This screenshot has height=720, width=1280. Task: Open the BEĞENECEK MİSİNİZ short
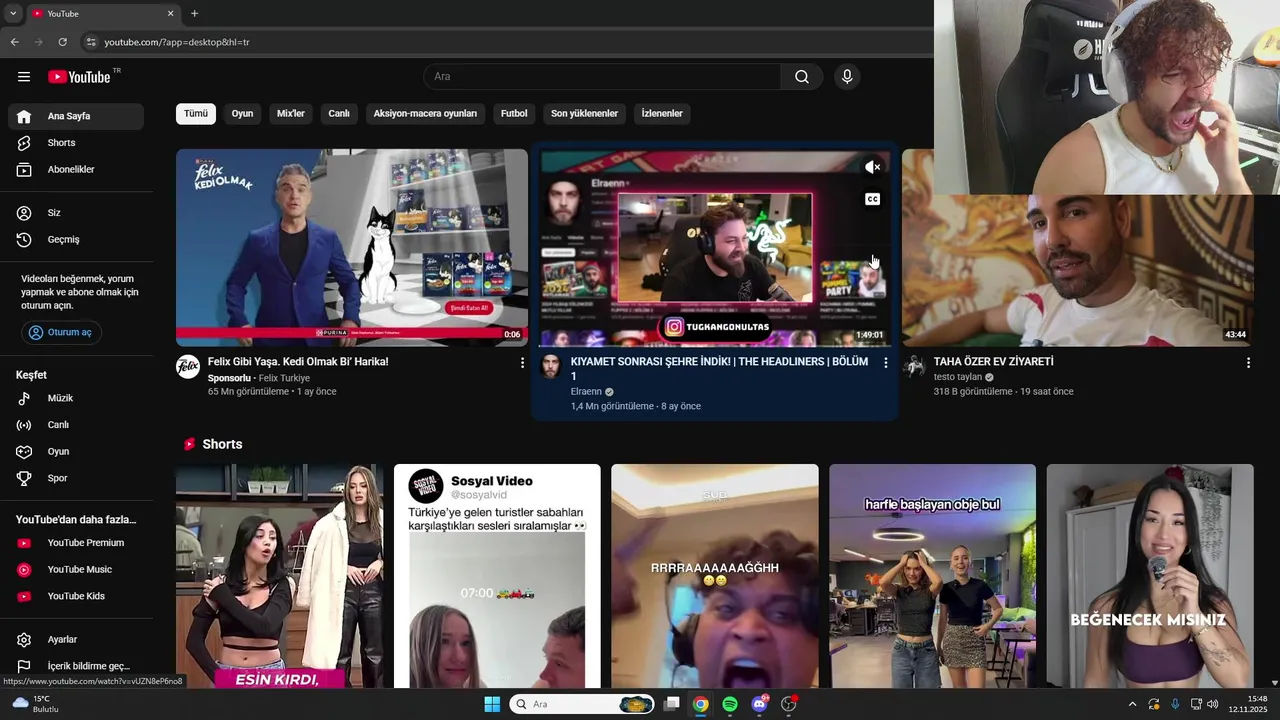(1150, 576)
